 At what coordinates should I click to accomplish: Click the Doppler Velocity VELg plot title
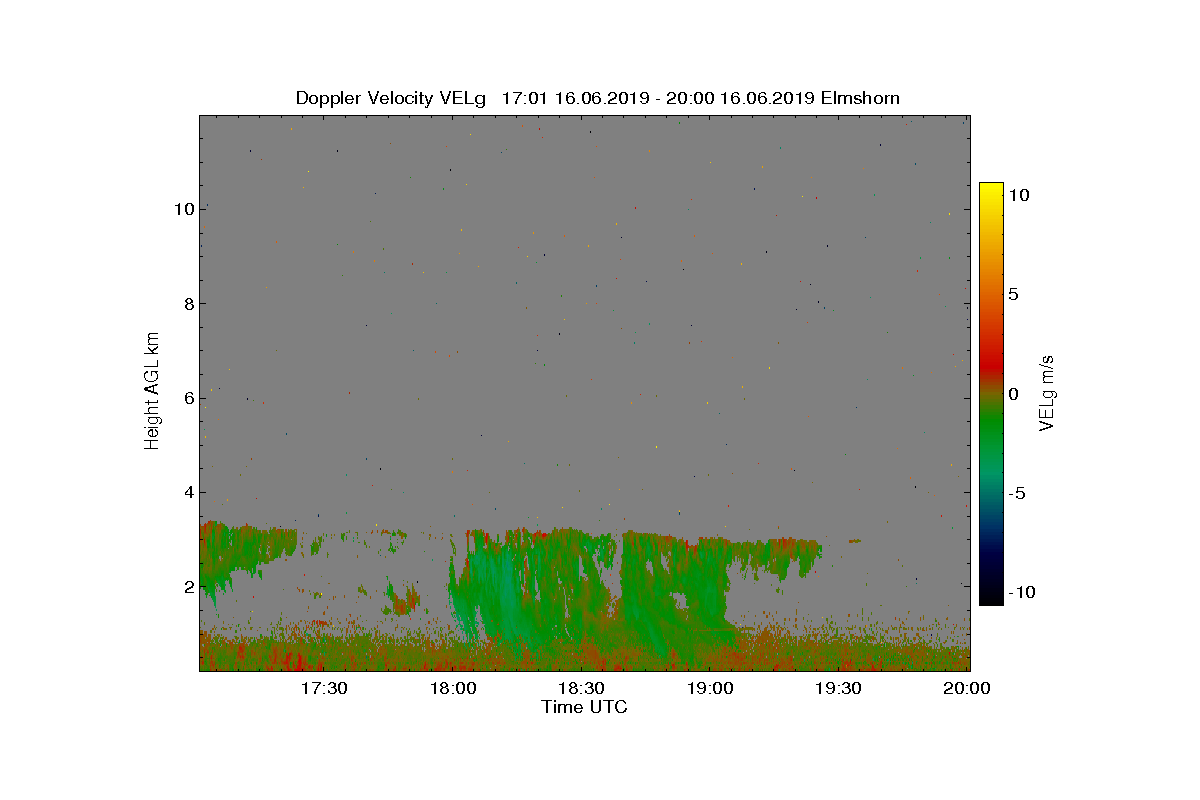pyautogui.click(x=597, y=98)
